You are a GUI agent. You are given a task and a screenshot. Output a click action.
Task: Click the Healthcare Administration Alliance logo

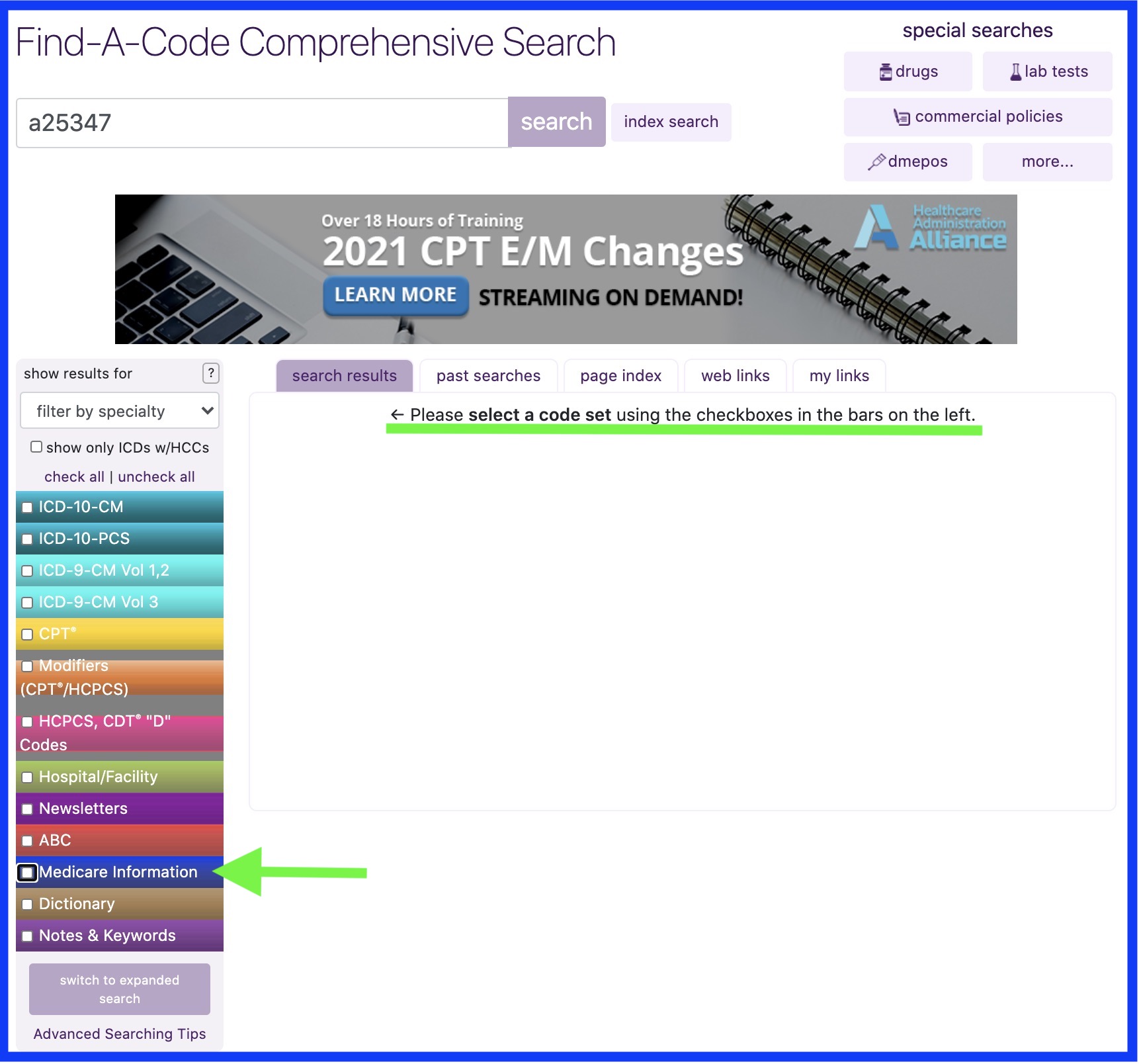(930, 228)
